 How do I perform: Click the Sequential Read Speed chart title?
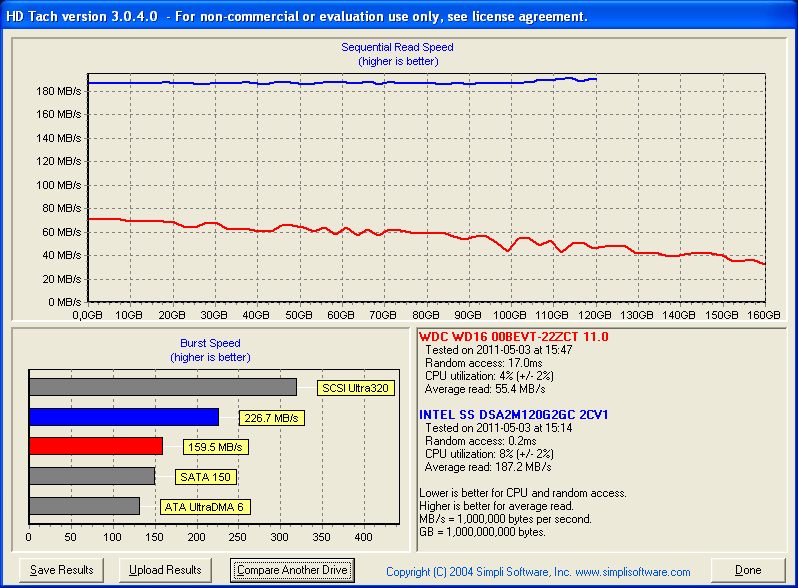(x=397, y=47)
